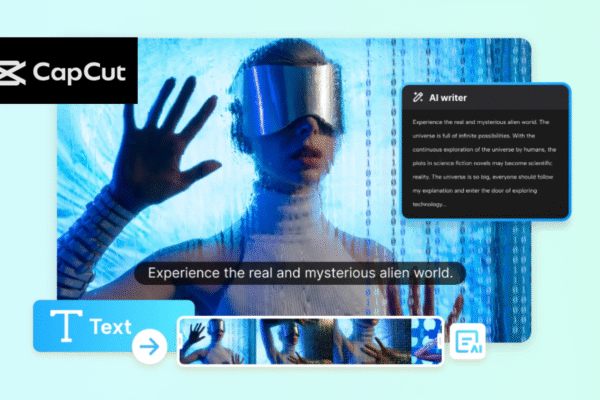600x400 pixels.
Task: Select the first clip thumbnail in timeline
Action: (x=216, y=341)
